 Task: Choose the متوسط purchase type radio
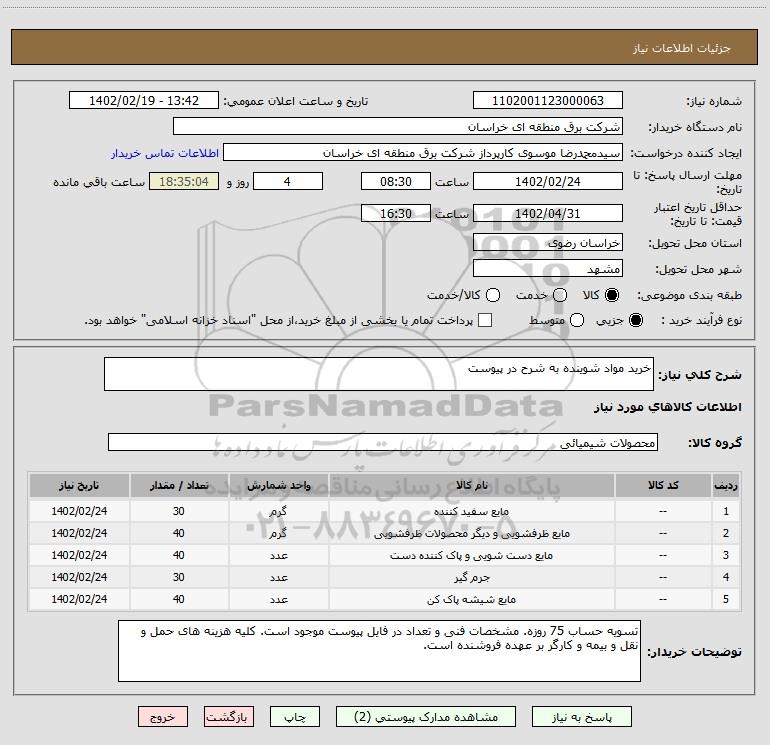[577, 320]
